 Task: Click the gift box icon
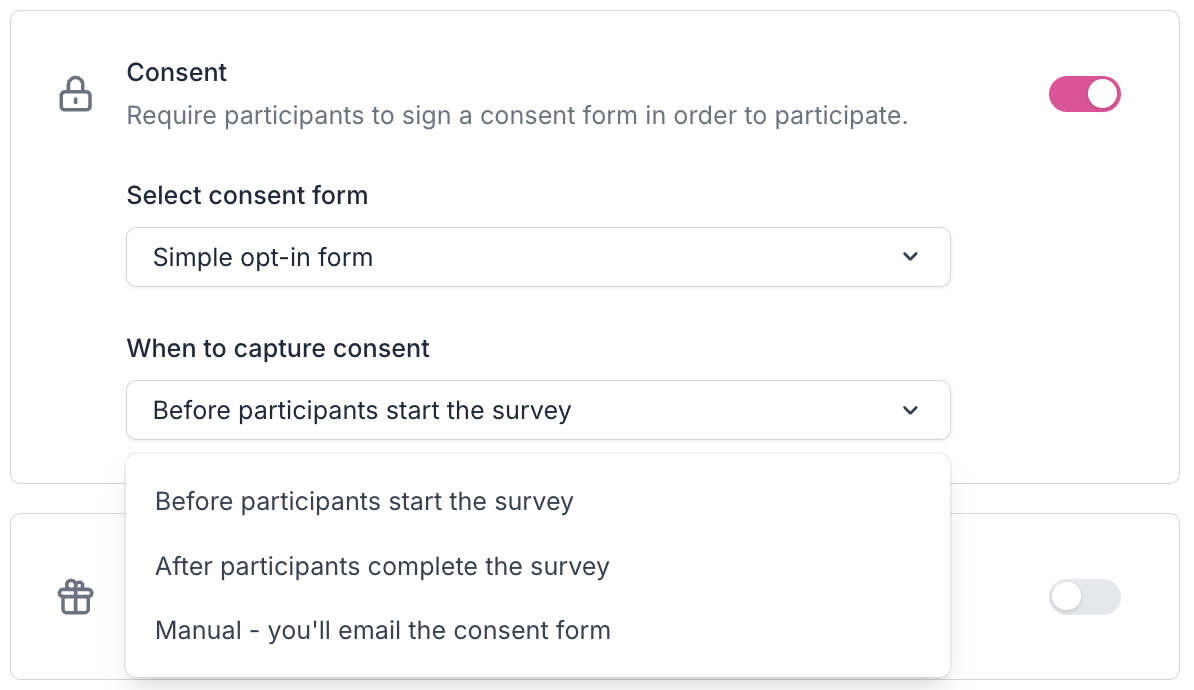click(75, 598)
